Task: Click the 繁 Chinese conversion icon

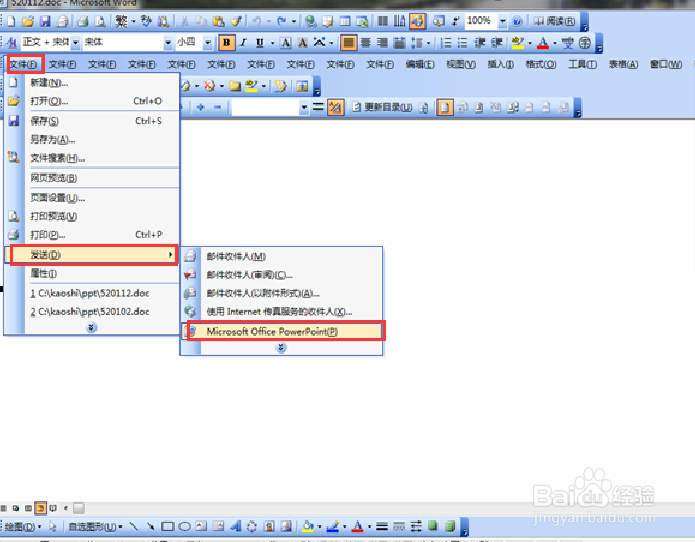Action: pyautogui.click(x=121, y=21)
